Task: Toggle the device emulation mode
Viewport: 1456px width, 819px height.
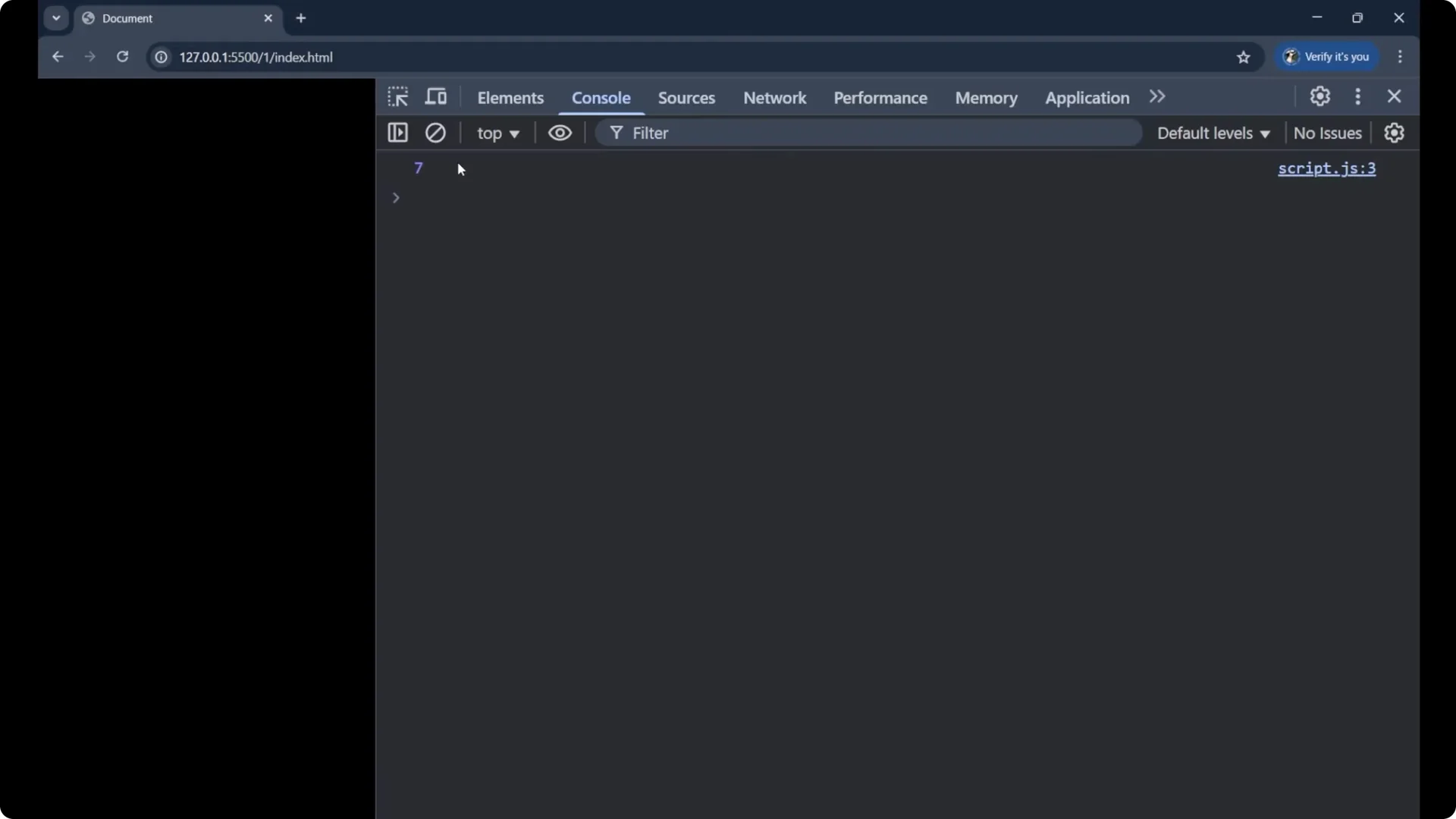Action: (436, 96)
